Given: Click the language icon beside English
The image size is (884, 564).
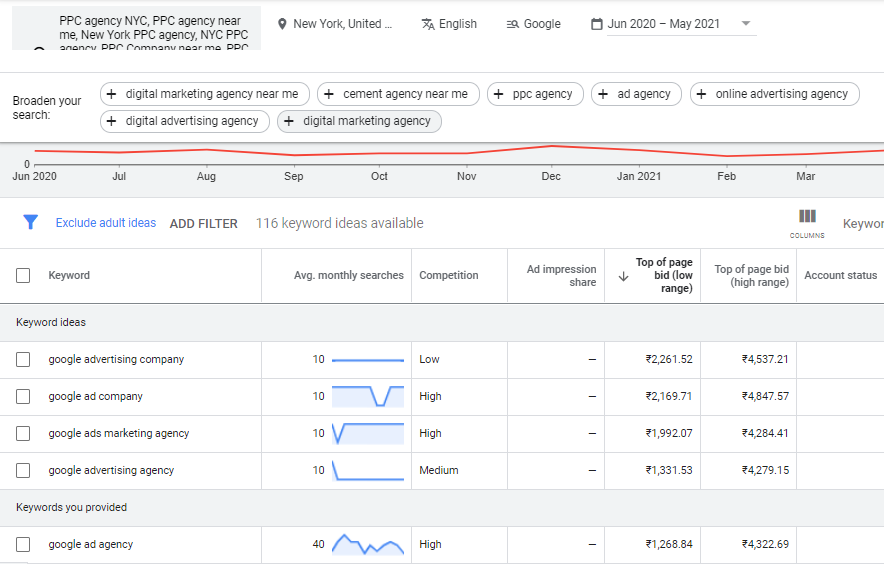Looking at the screenshot, I should [428, 24].
